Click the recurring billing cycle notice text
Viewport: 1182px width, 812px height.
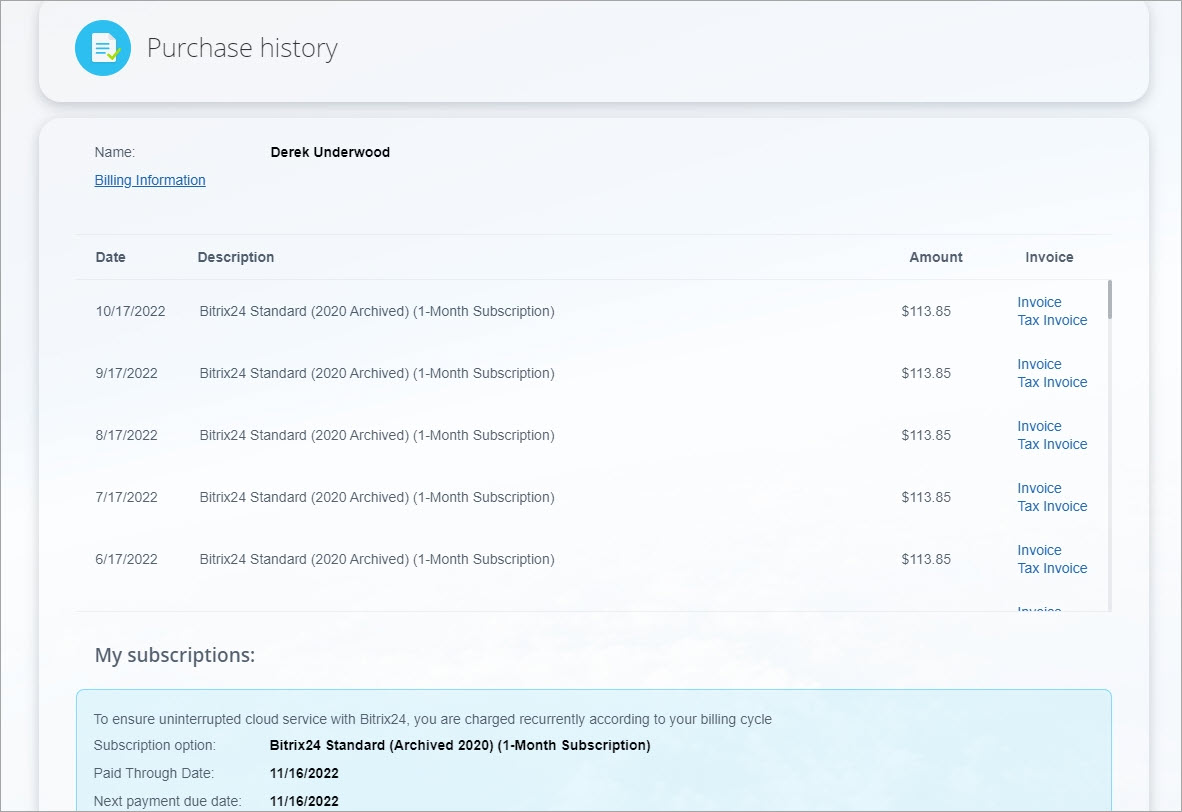click(433, 719)
